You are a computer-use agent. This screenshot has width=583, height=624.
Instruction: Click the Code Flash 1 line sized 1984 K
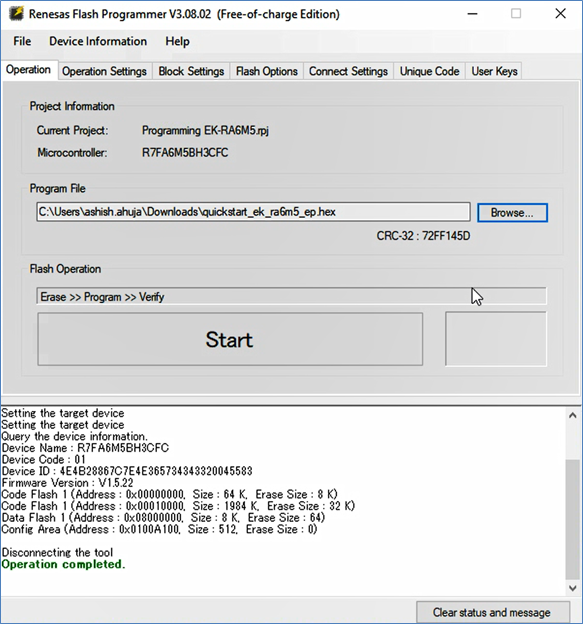click(178, 506)
